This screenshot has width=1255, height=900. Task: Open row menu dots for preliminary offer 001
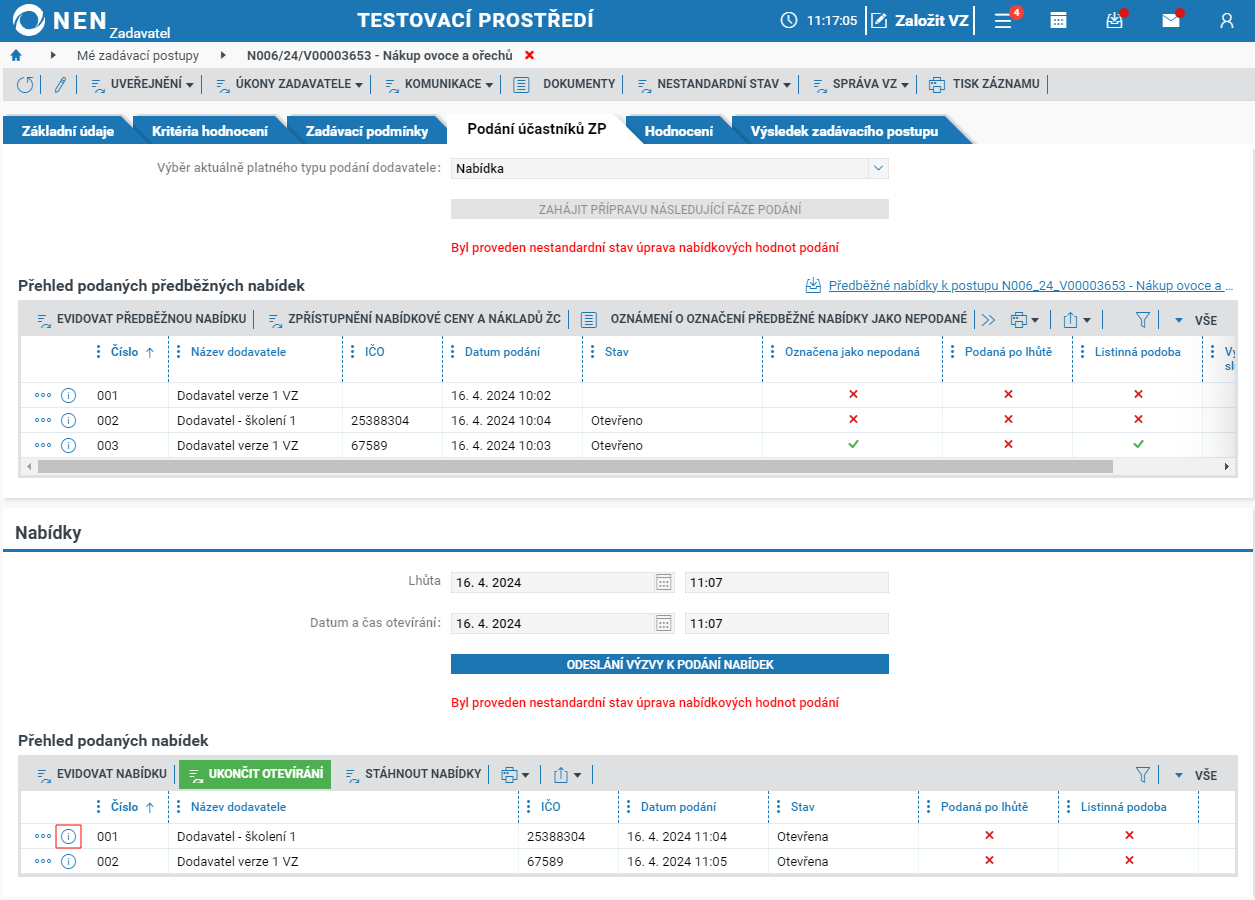[42, 395]
